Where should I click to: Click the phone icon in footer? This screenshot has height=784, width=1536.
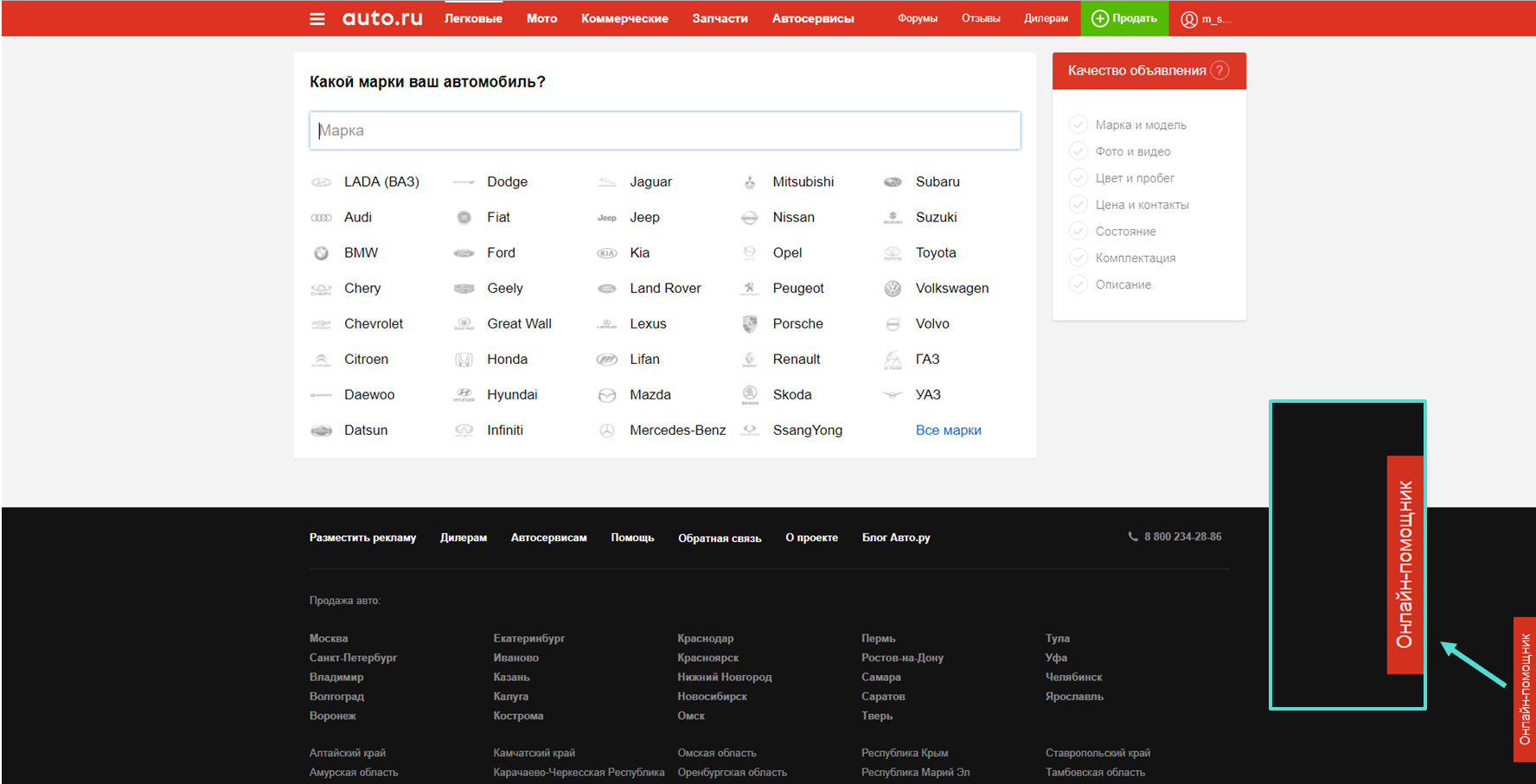click(x=1133, y=537)
